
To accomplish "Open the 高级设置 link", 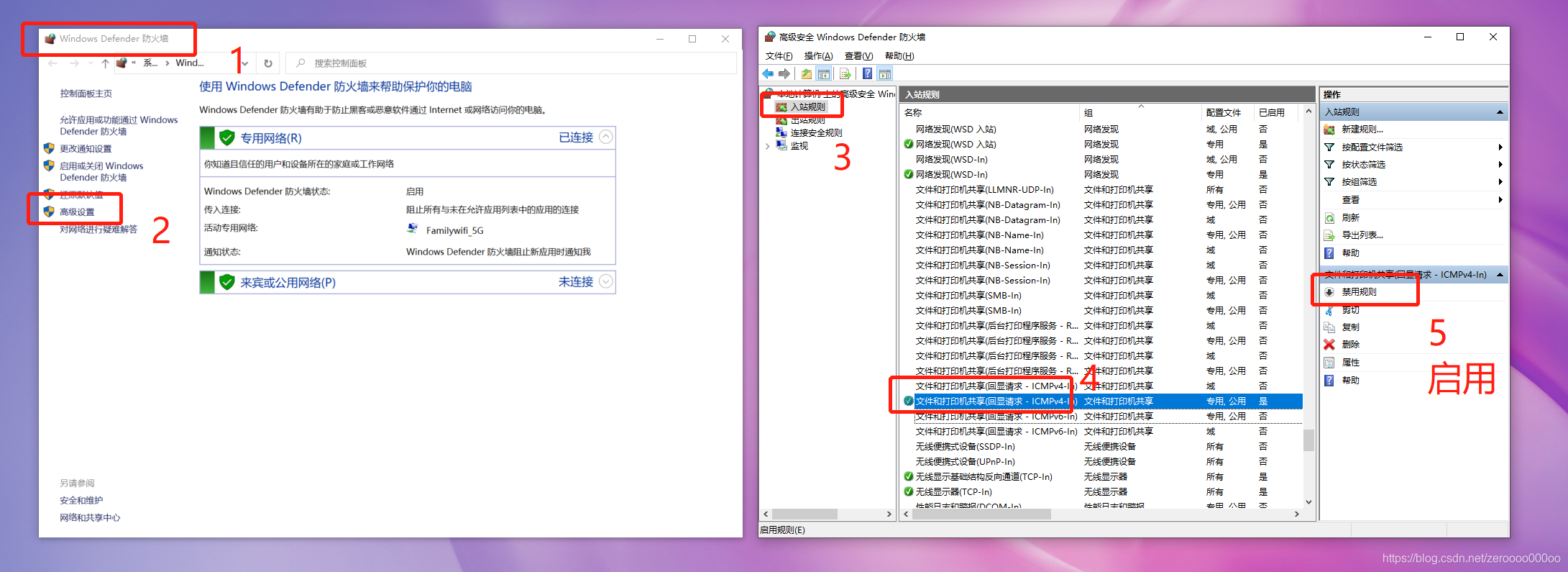I will (77, 212).
